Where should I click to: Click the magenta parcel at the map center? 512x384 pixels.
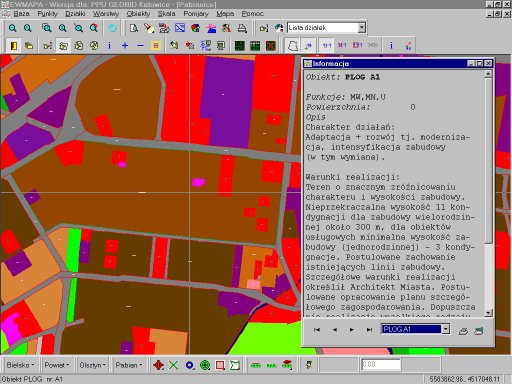(x=198, y=182)
